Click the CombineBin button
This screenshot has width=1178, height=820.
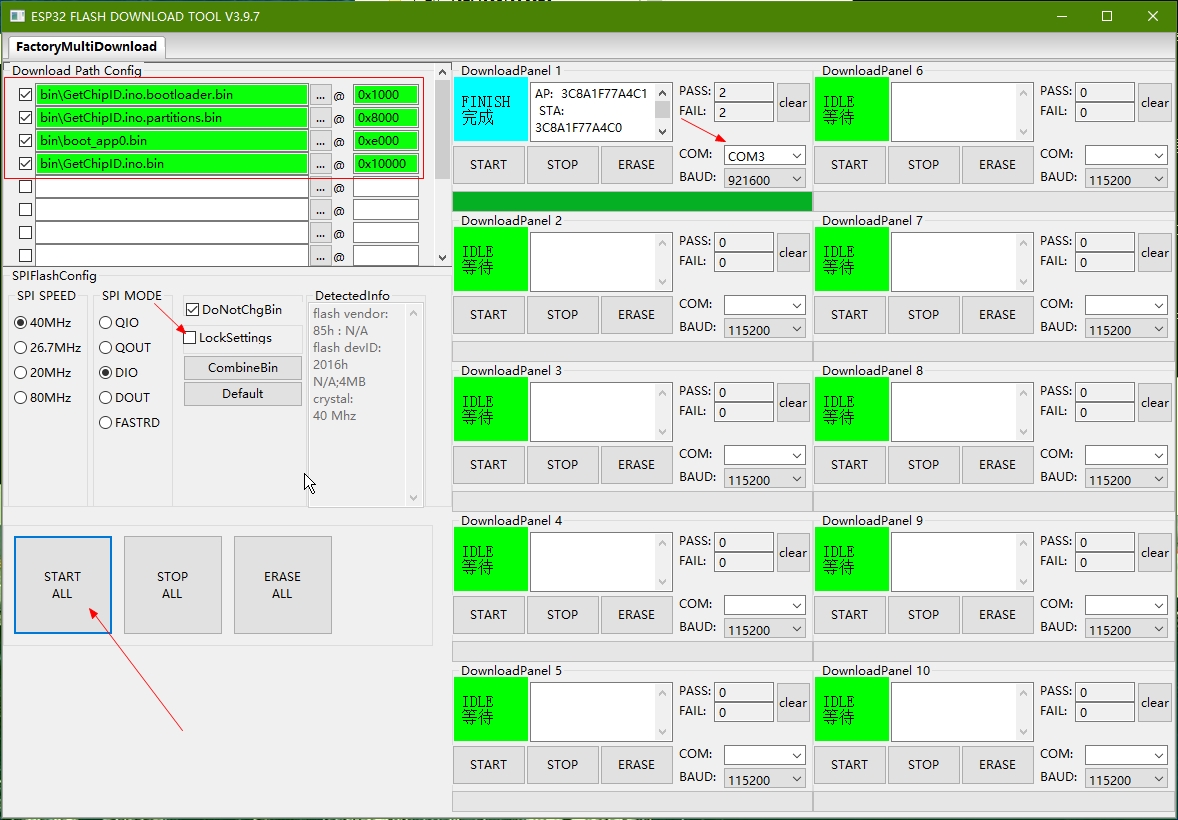point(243,368)
